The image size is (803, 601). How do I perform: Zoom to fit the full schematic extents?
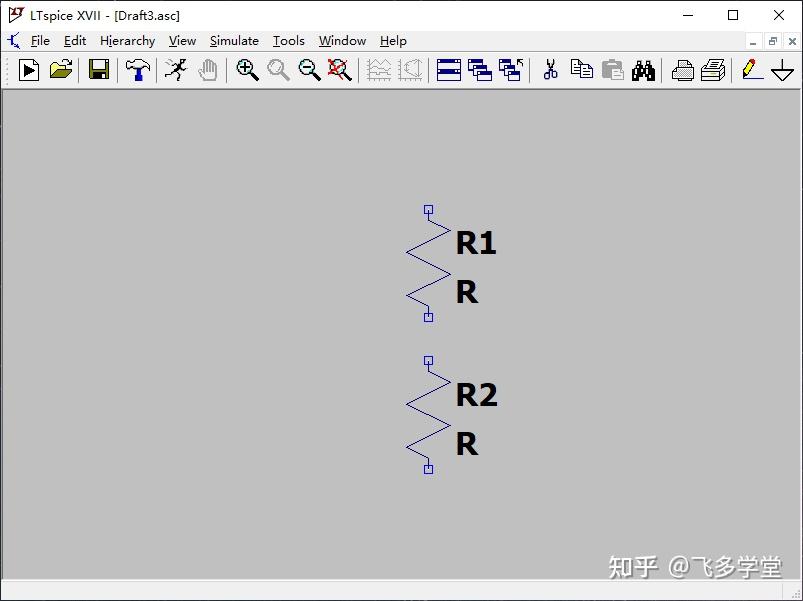click(x=340, y=70)
